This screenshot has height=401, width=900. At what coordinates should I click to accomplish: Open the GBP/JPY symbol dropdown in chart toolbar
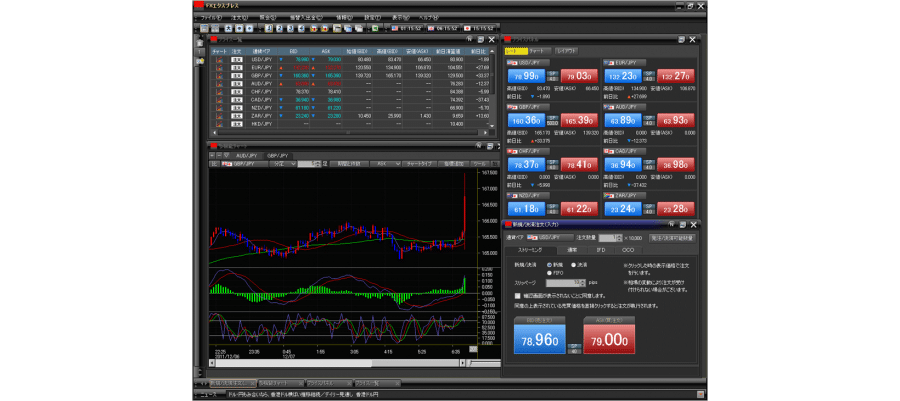pos(245,163)
